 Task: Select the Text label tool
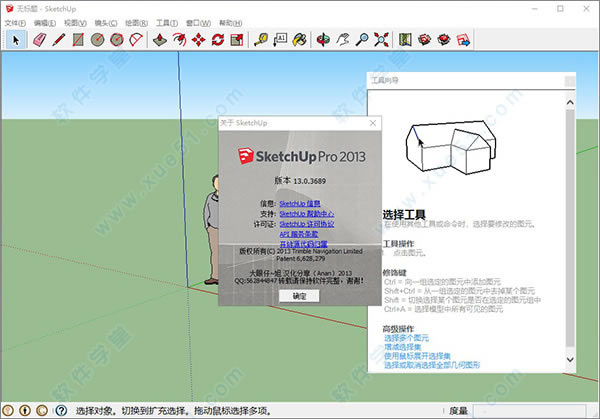(x=280, y=40)
